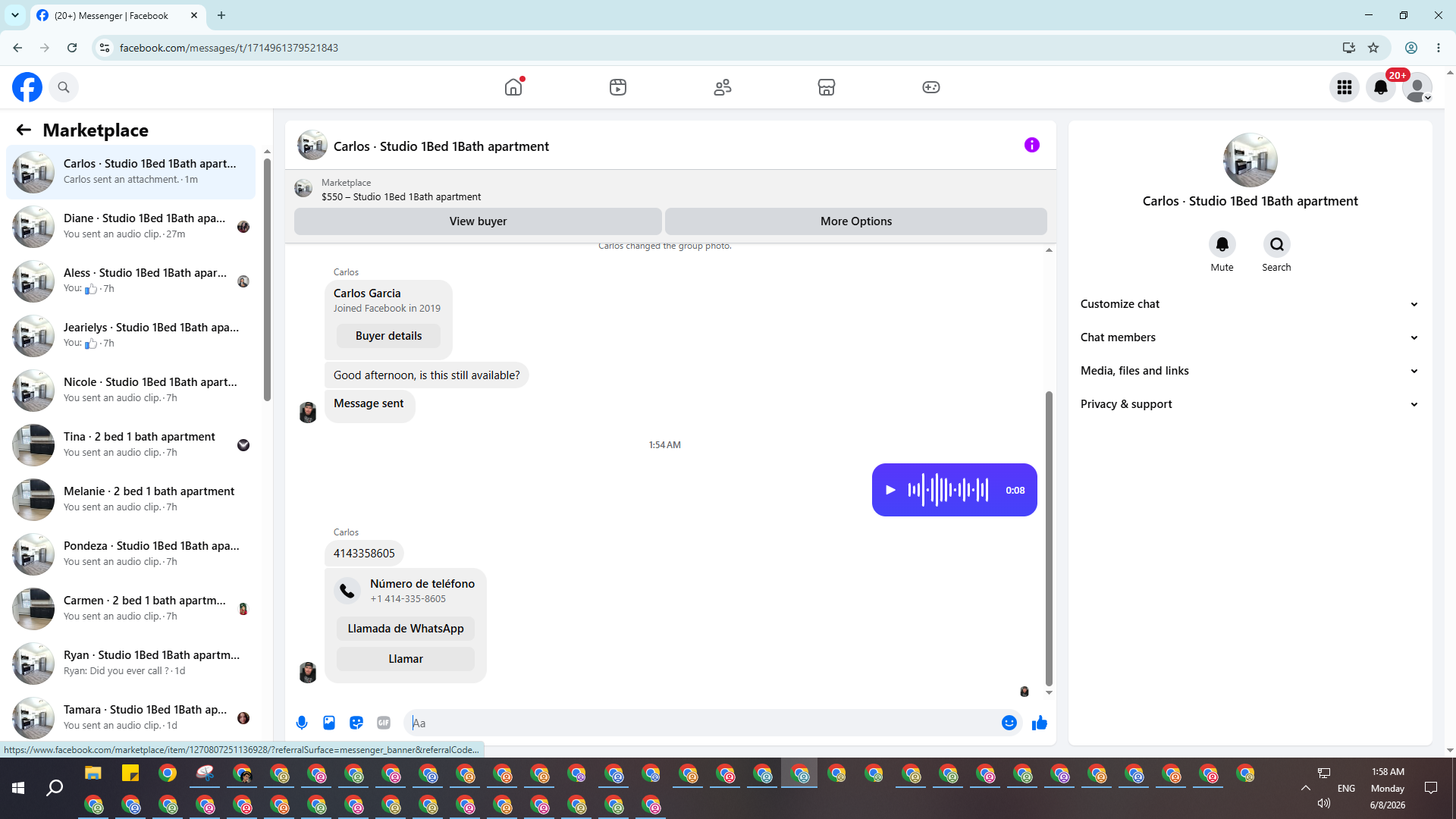The width and height of the screenshot is (1456, 819).
Task: Open the tab search dropdown
Action: [x=15, y=15]
